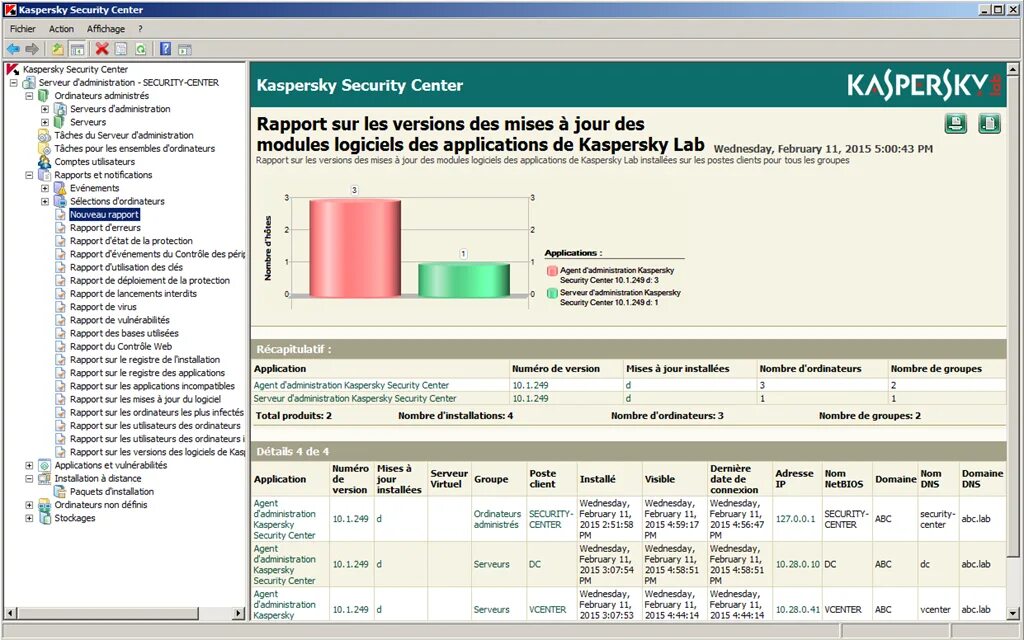Click the Evénements icon in the tree

[60, 188]
